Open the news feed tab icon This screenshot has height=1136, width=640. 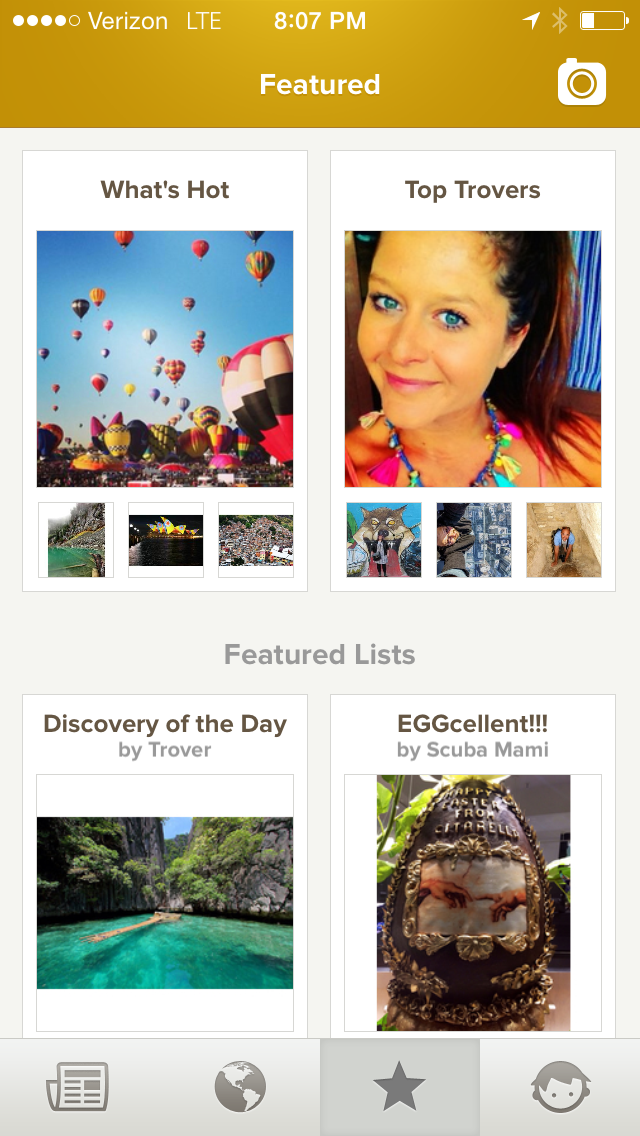(x=78, y=1087)
